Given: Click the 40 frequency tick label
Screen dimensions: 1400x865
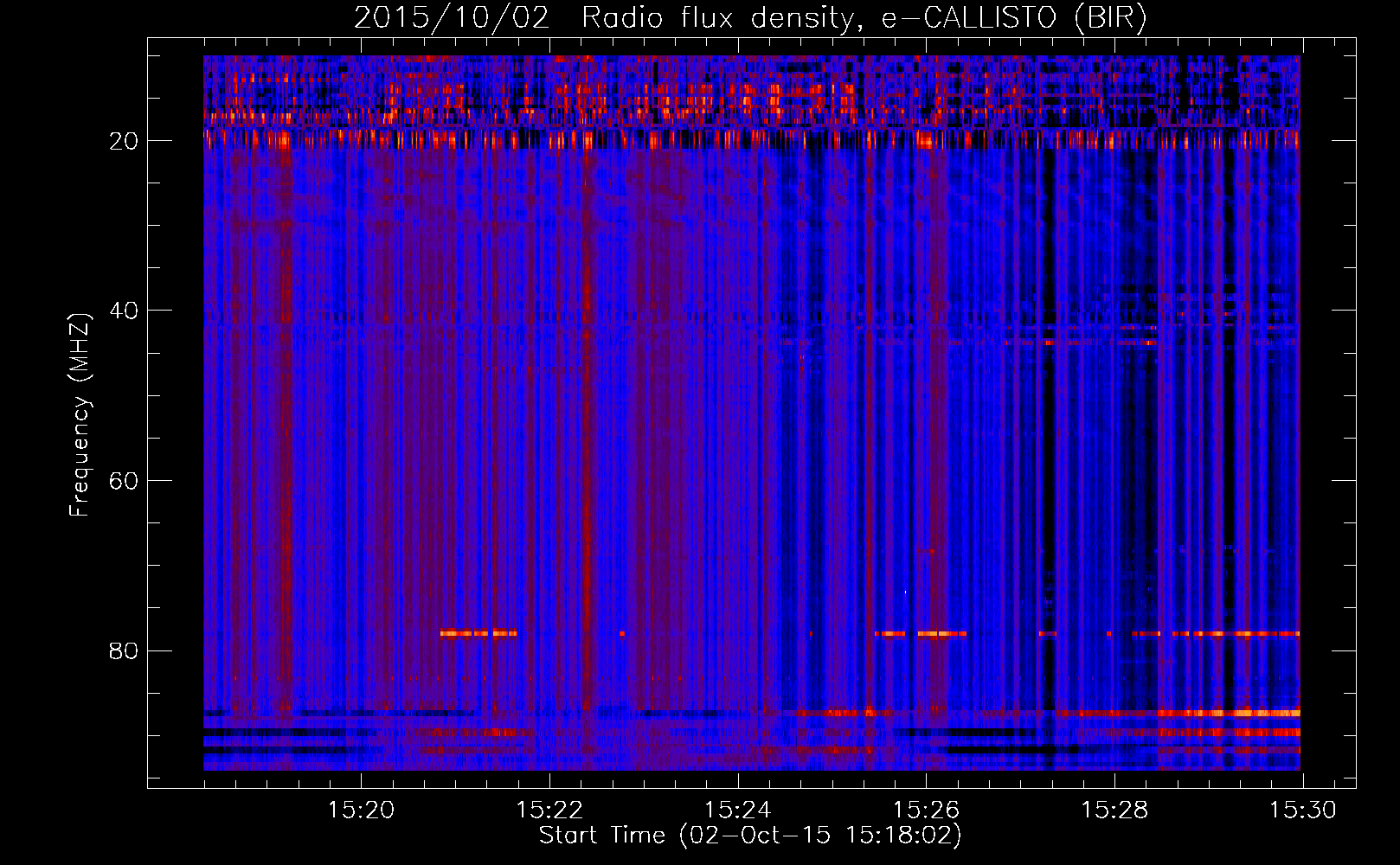Looking at the screenshot, I should [x=125, y=311].
